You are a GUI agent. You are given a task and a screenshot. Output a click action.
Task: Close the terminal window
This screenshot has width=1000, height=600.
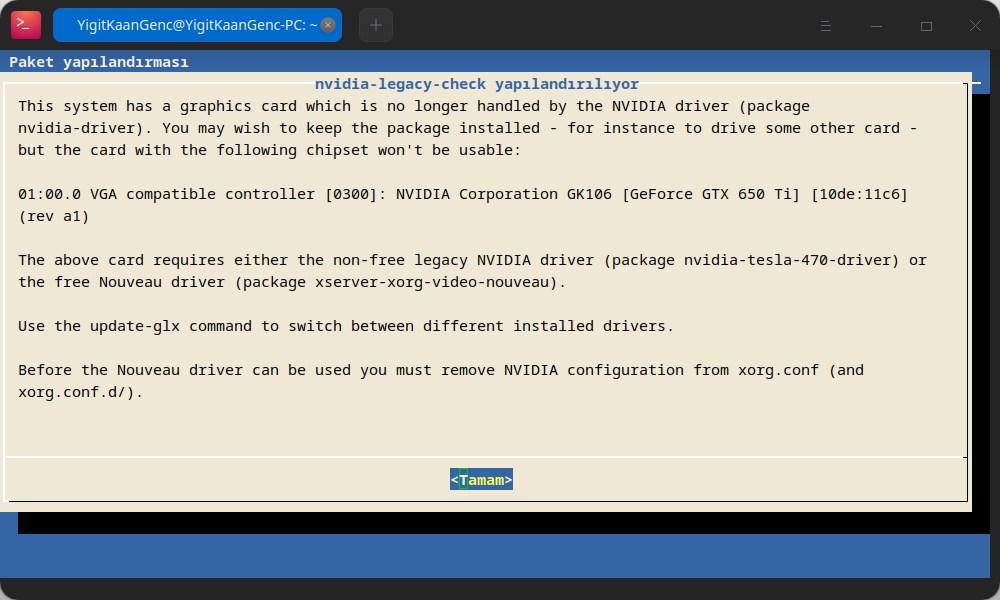975,26
